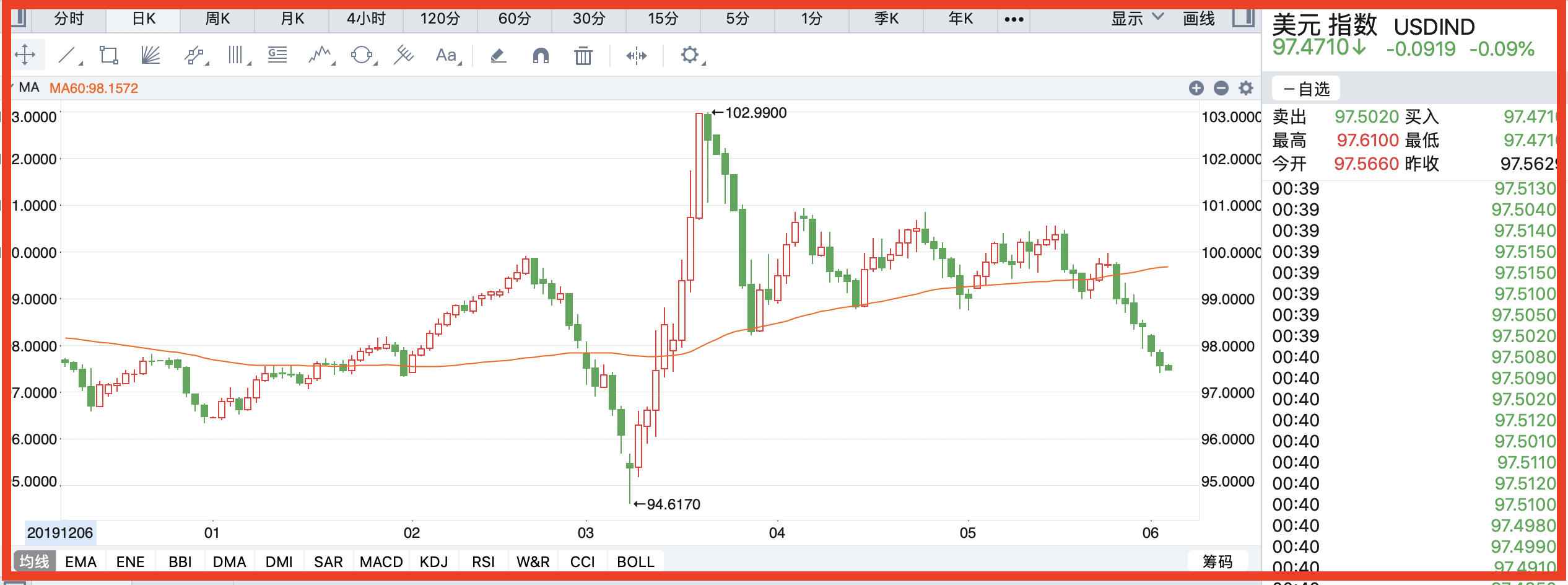This screenshot has height=585, width=1568.
Task: Click the 20191206 date label on axis
Action: pos(60,533)
